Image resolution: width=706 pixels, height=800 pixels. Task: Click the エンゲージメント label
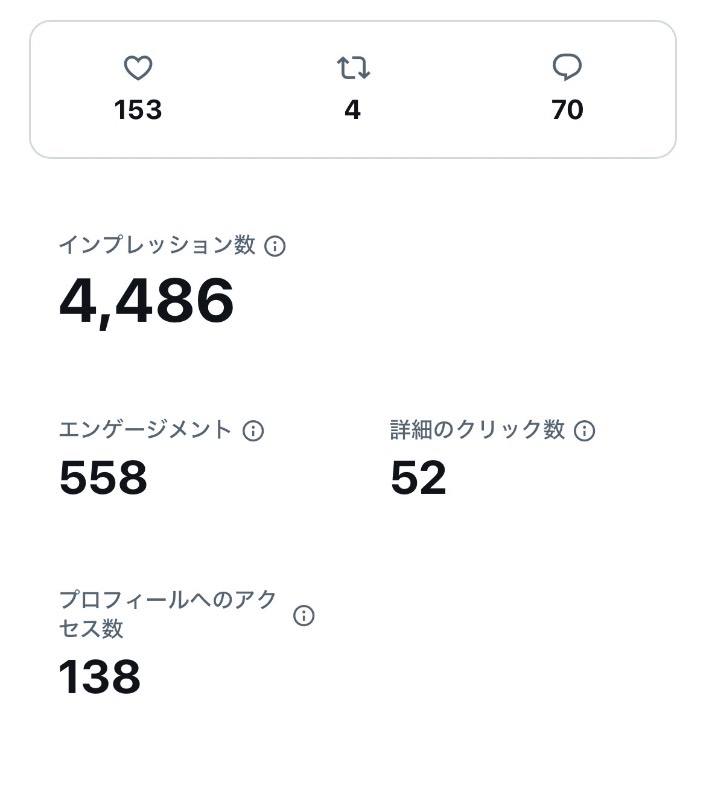tap(145, 430)
